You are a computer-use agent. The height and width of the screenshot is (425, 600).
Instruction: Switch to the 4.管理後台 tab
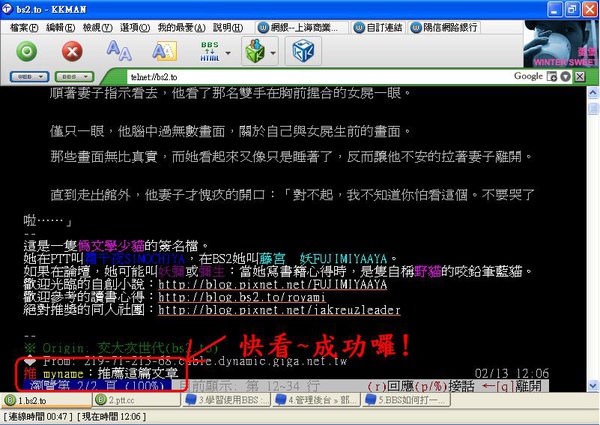tap(317, 401)
